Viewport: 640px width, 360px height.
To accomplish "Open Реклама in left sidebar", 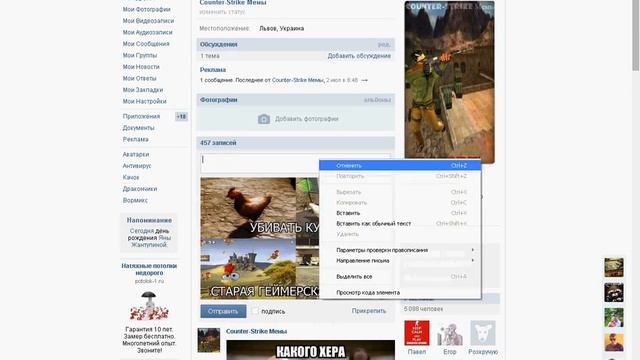I will coord(136,139).
